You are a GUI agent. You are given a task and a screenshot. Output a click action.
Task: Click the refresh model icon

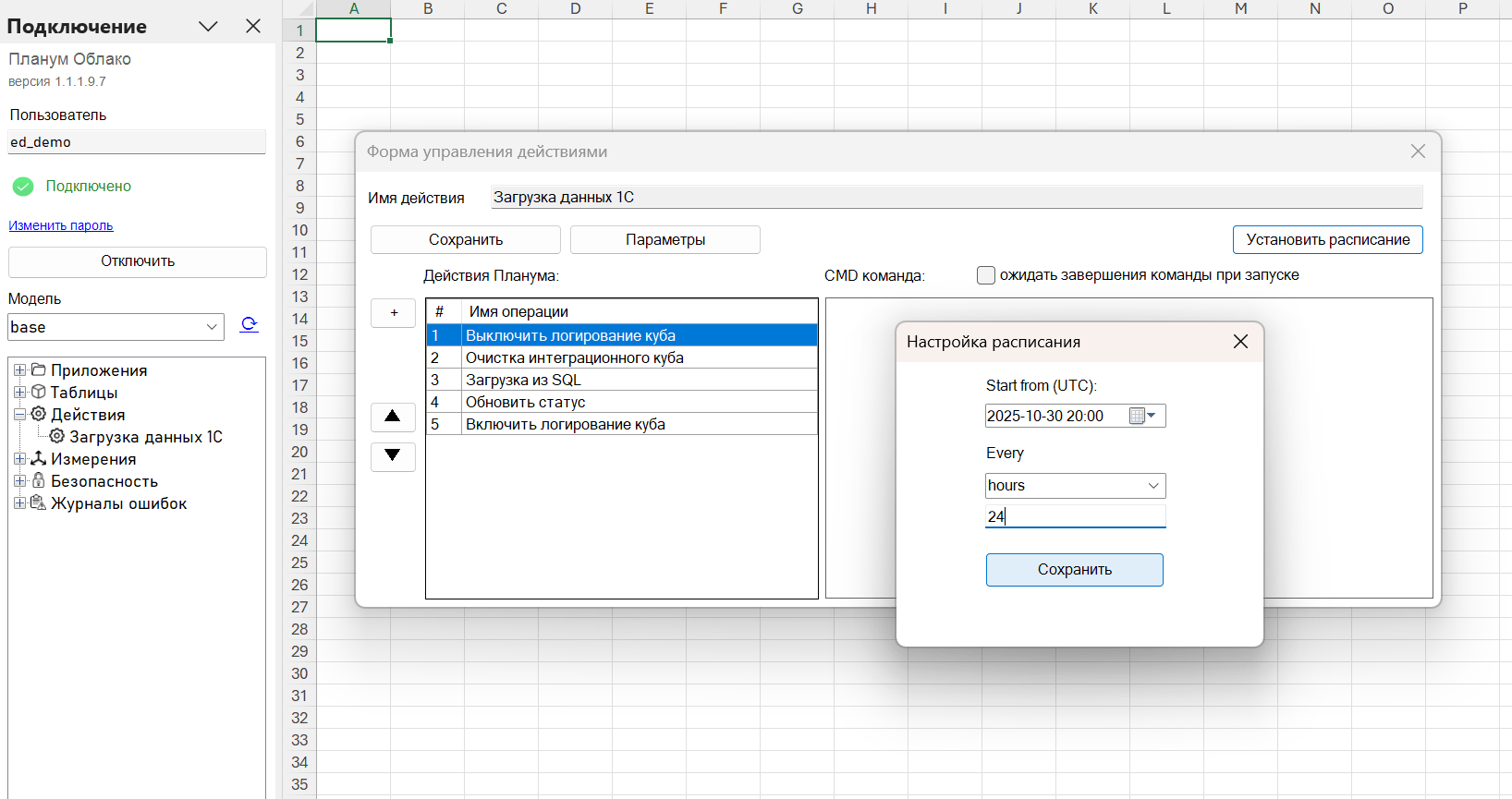[249, 325]
